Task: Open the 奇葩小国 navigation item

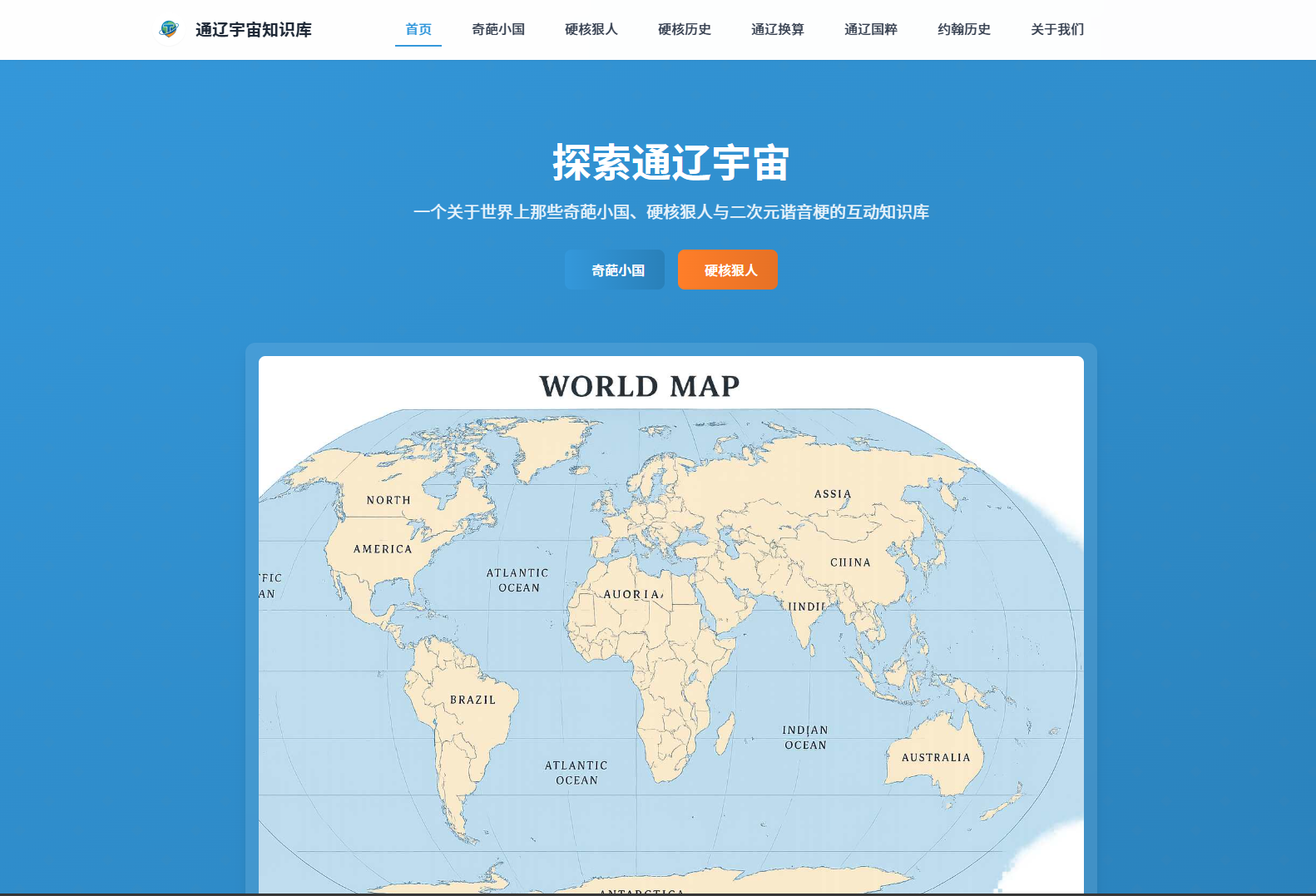Action: point(498,29)
